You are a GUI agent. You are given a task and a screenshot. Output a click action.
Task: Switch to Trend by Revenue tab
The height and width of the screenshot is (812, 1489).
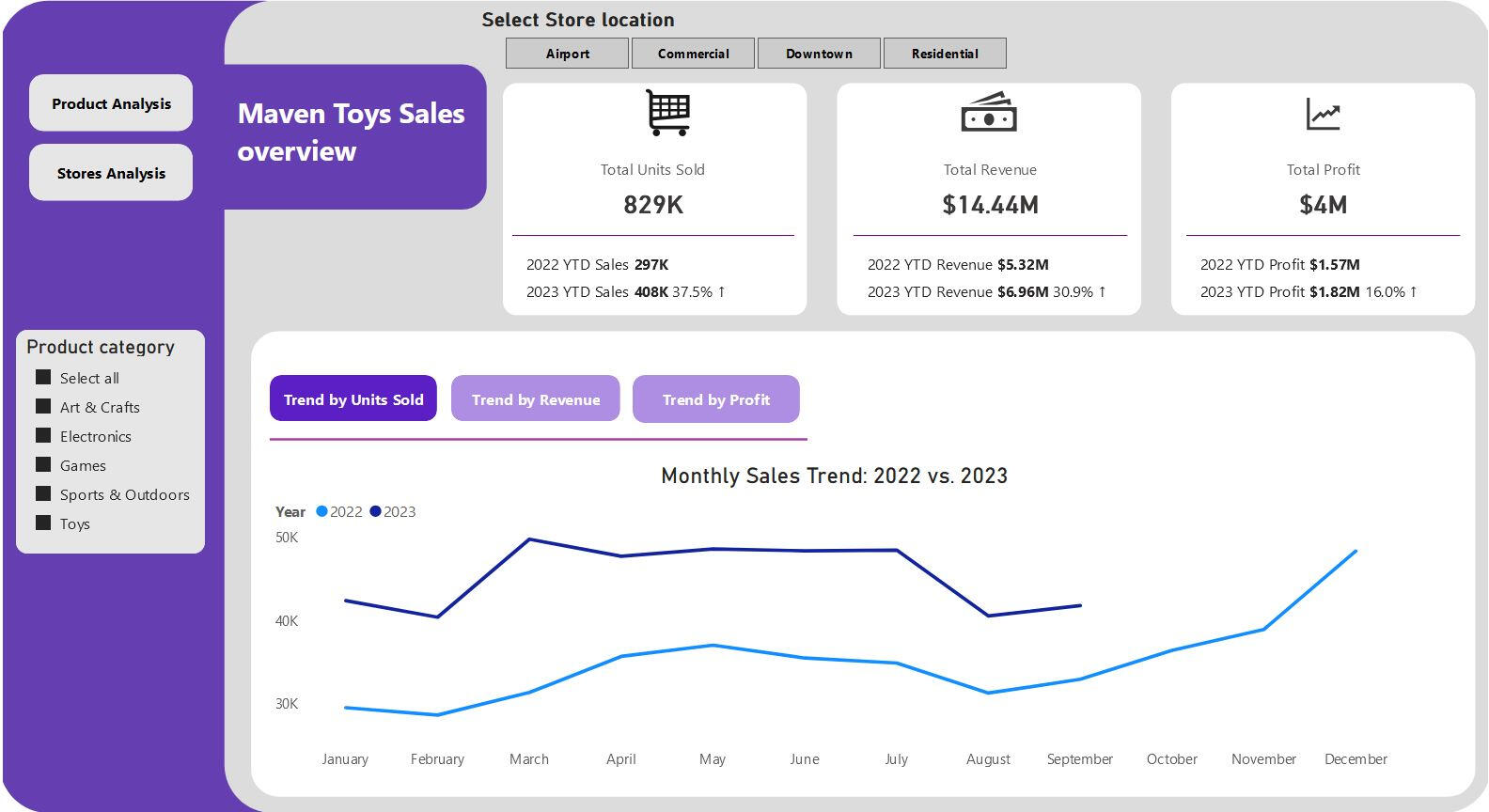point(535,399)
